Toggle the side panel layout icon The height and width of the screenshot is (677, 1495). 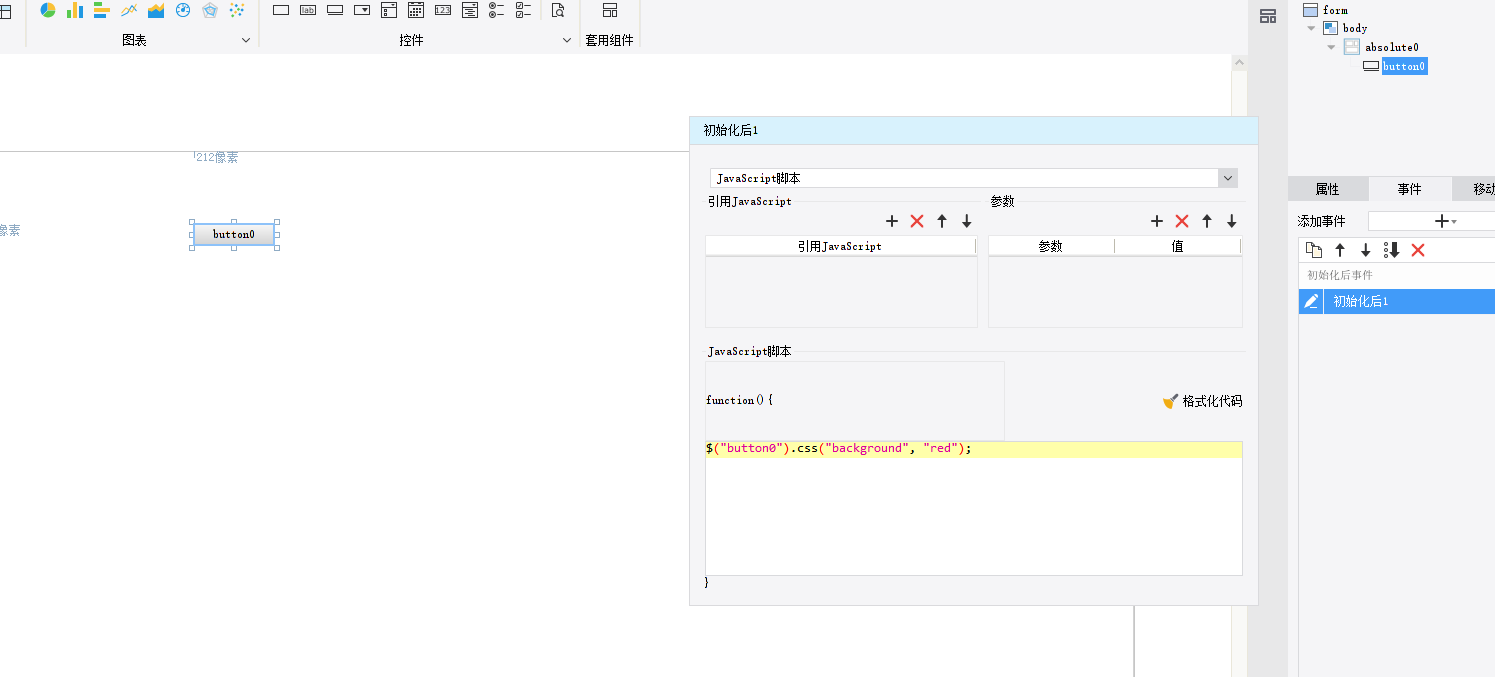[1268, 16]
